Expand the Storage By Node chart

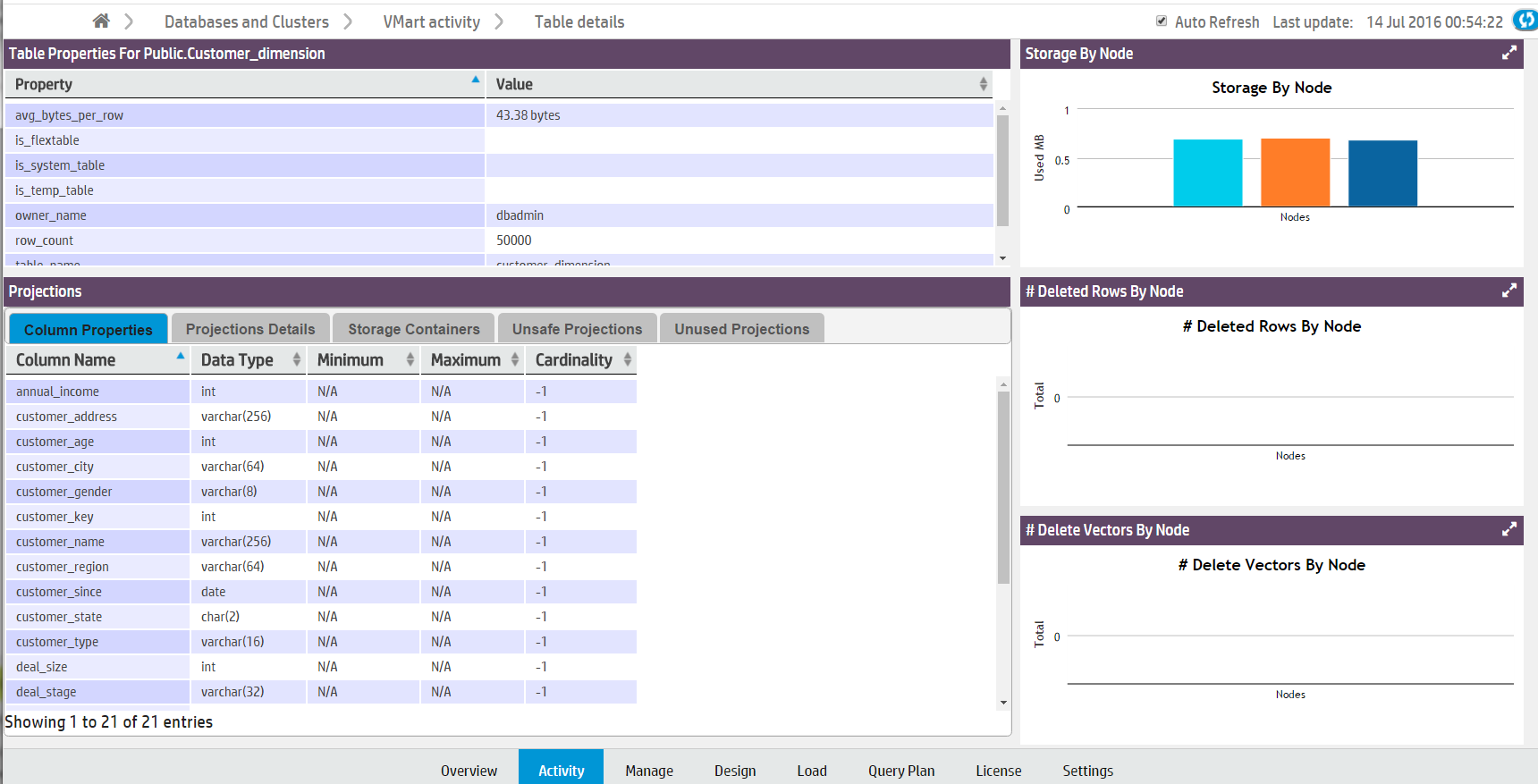[x=1508, y=54]
